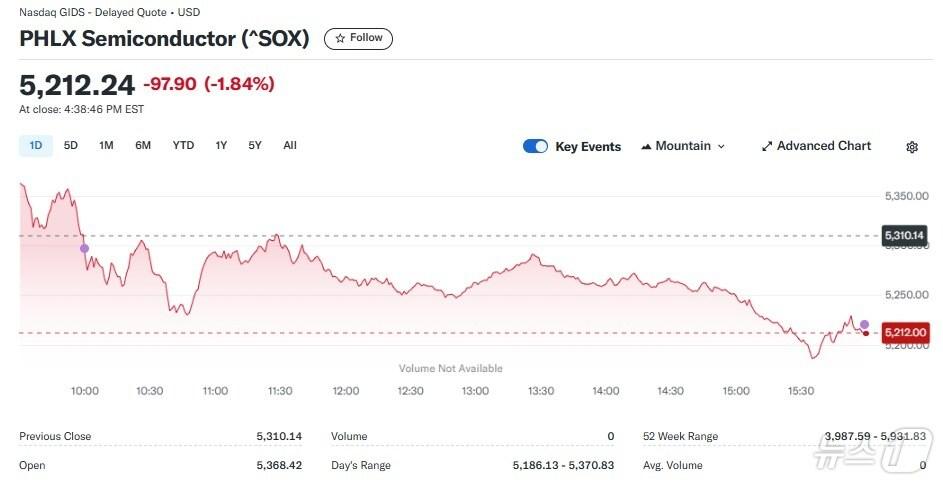
Task: Select the 1D time range tab
Action: [36, 145]
